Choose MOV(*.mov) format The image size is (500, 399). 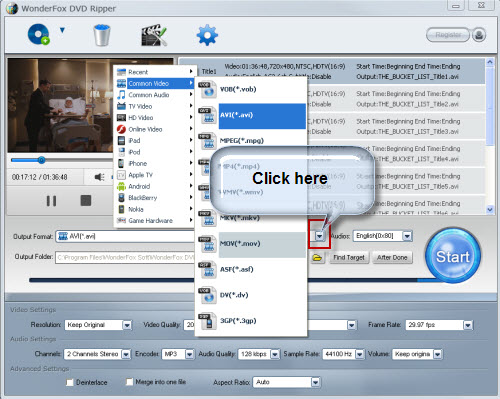(251, 244)
